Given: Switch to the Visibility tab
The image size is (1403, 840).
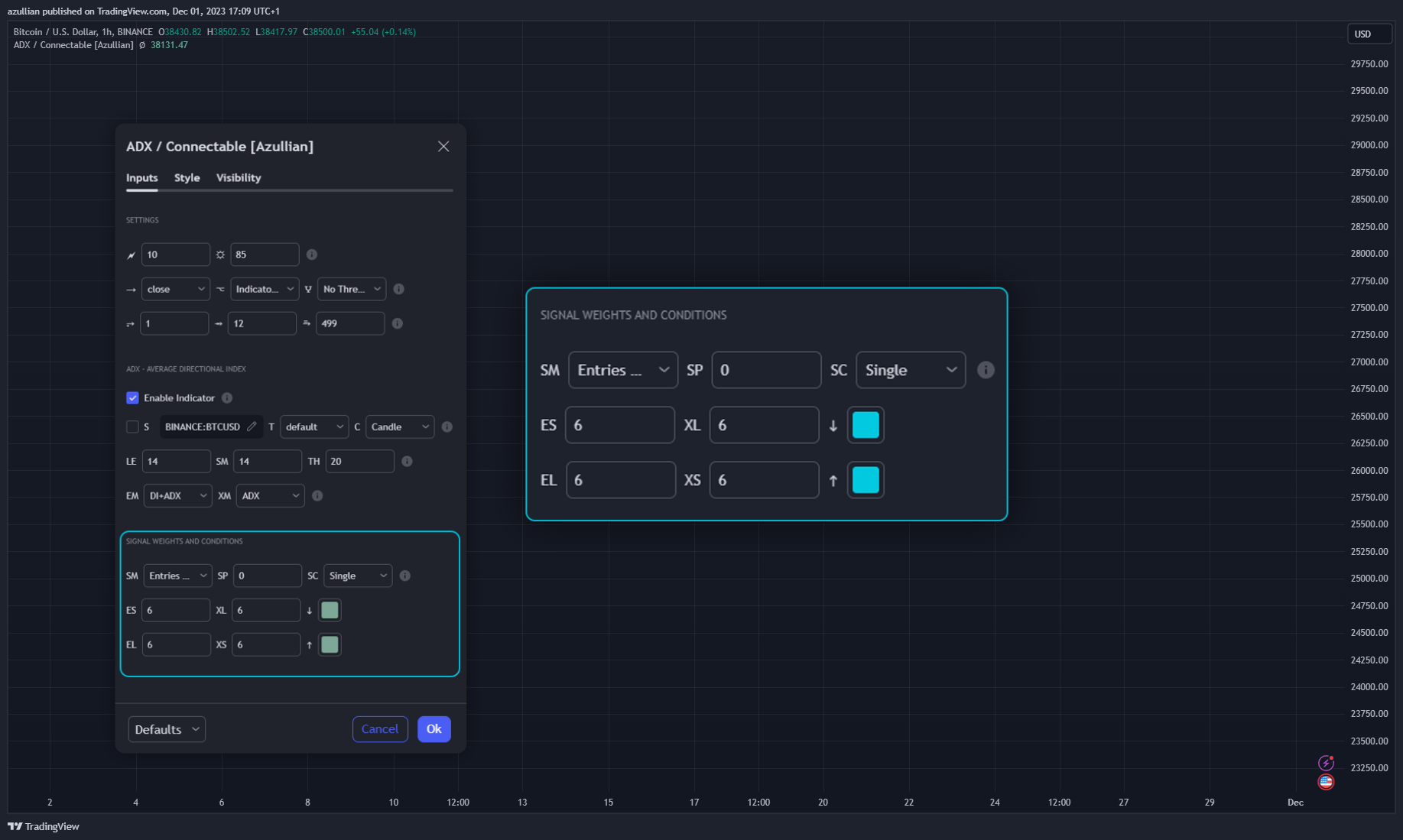Looking at the screenshot, I should 239,177.
